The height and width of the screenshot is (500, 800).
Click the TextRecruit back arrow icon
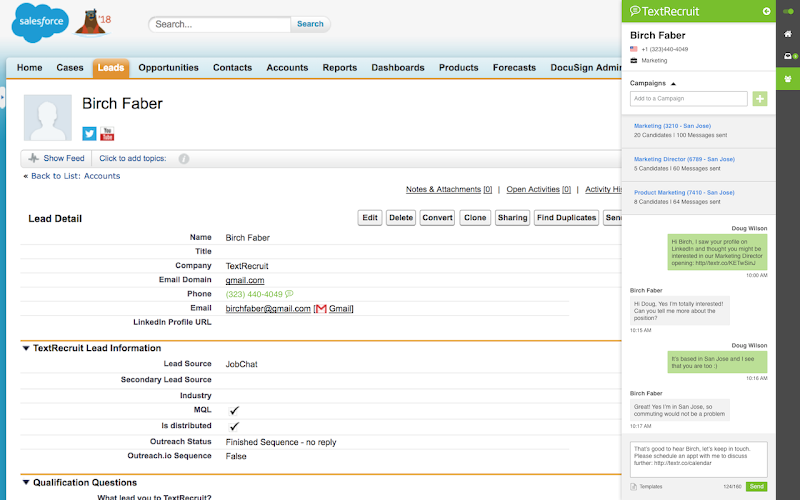point(766,11)
